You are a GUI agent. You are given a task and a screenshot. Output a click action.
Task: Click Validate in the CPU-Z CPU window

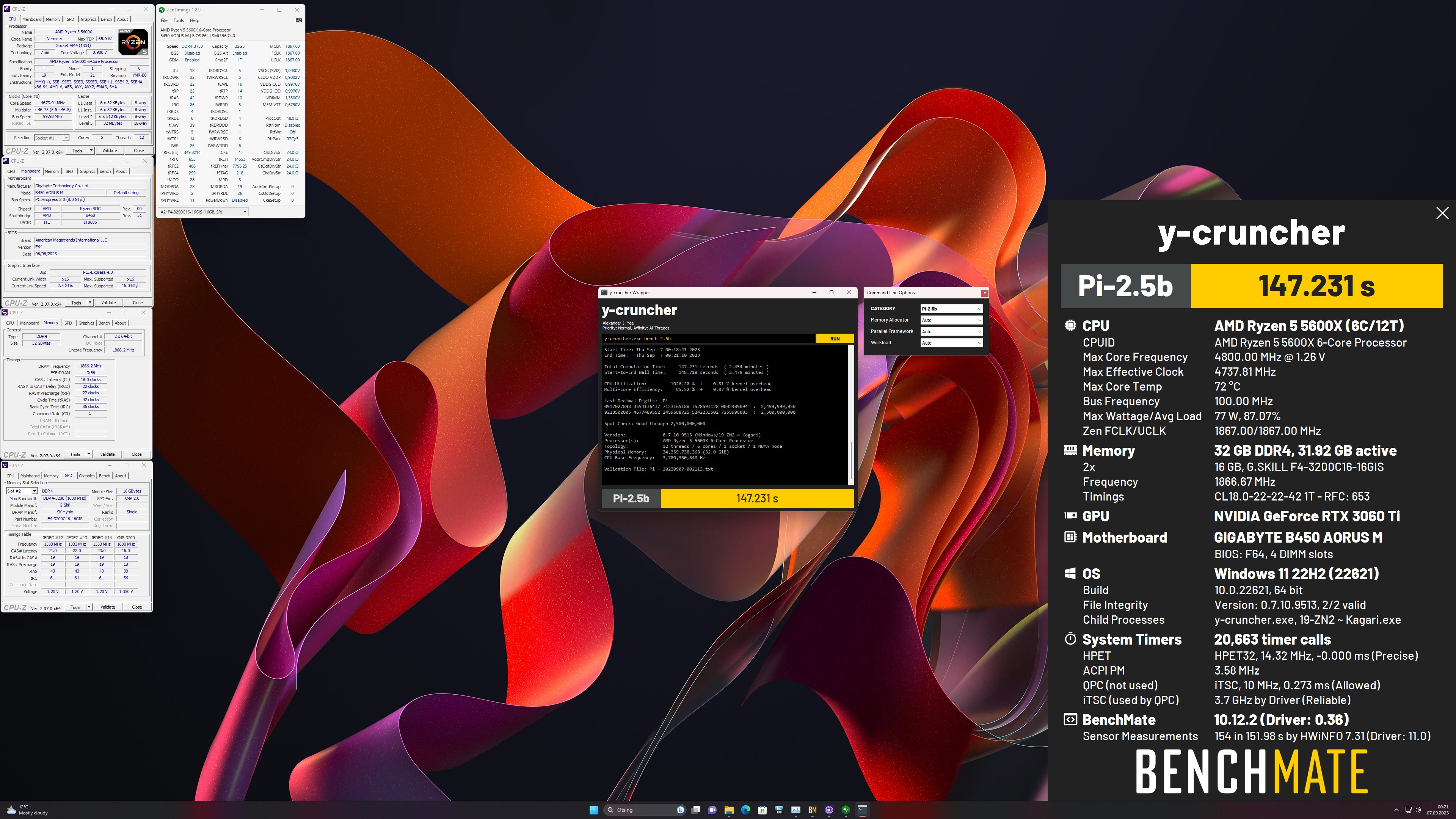coord(110,151)
